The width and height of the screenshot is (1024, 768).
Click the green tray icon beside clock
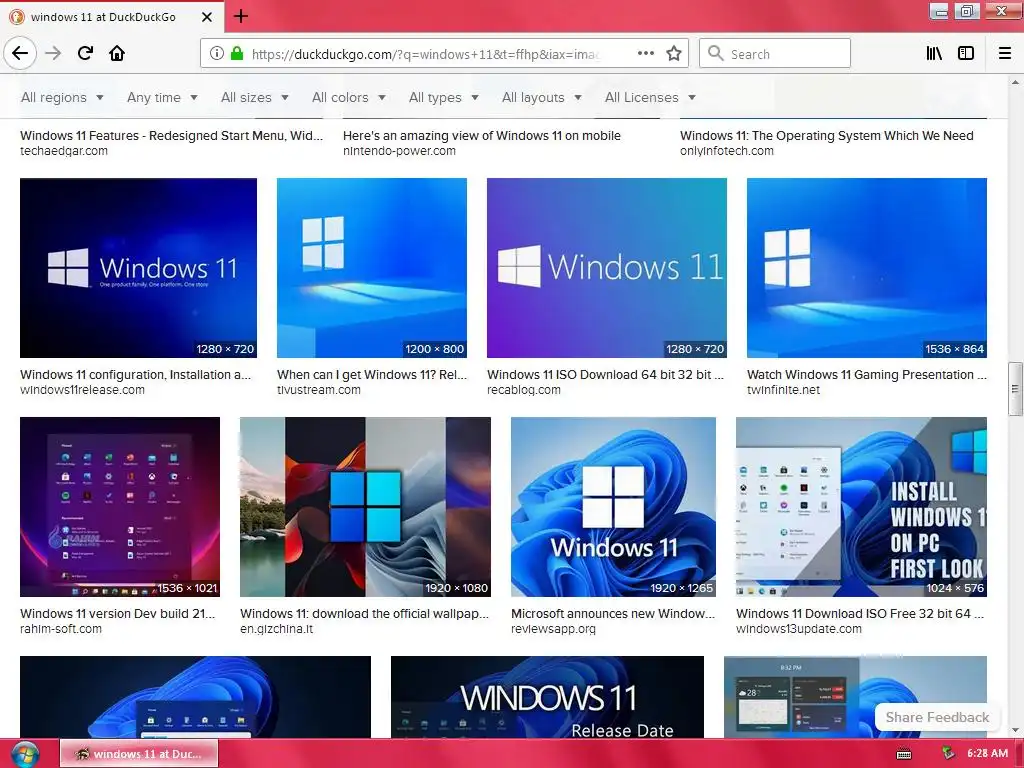pyautogui.click(x=948, y=754)
